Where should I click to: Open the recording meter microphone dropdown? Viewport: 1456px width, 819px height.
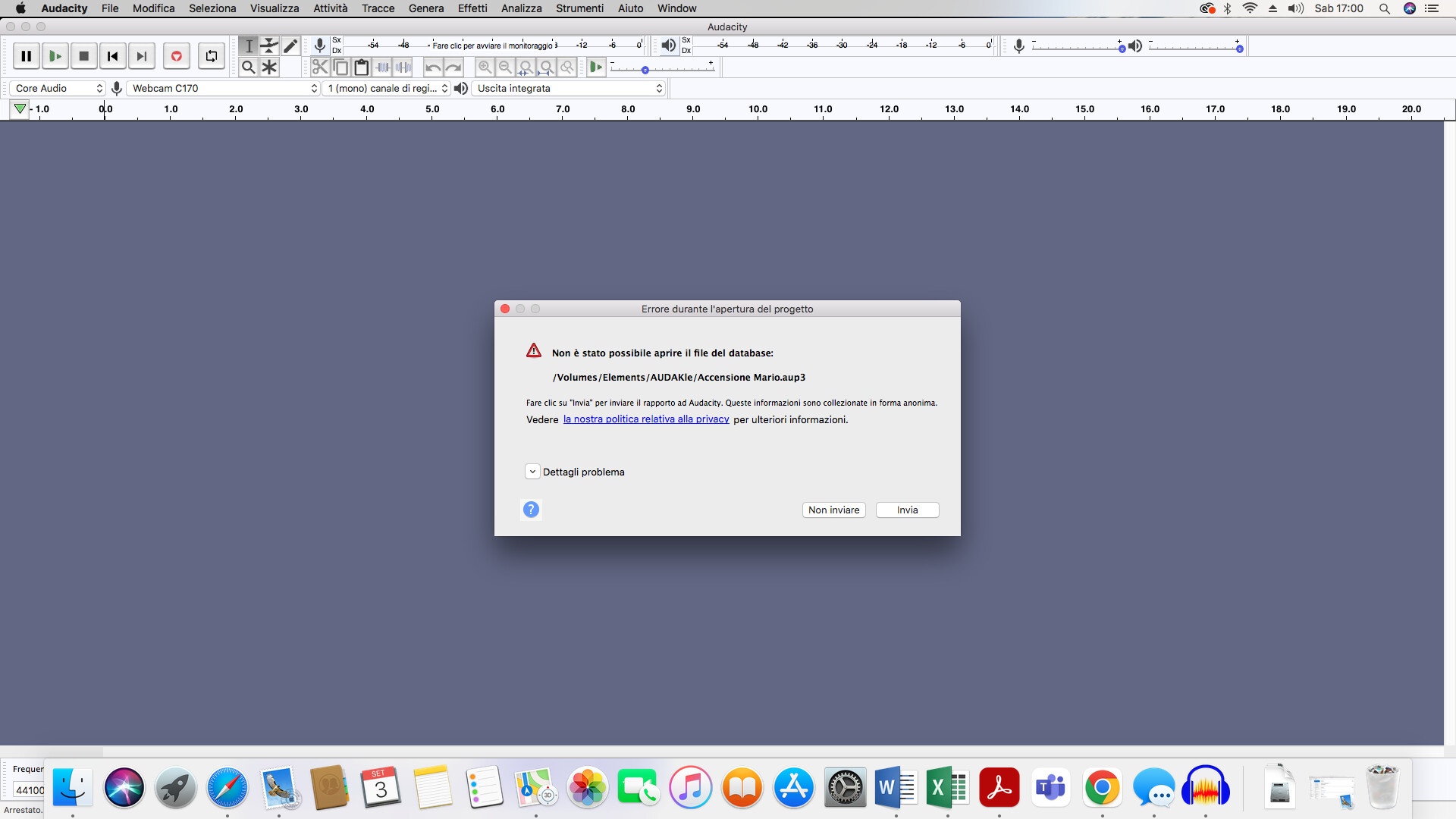coord(320,46)
